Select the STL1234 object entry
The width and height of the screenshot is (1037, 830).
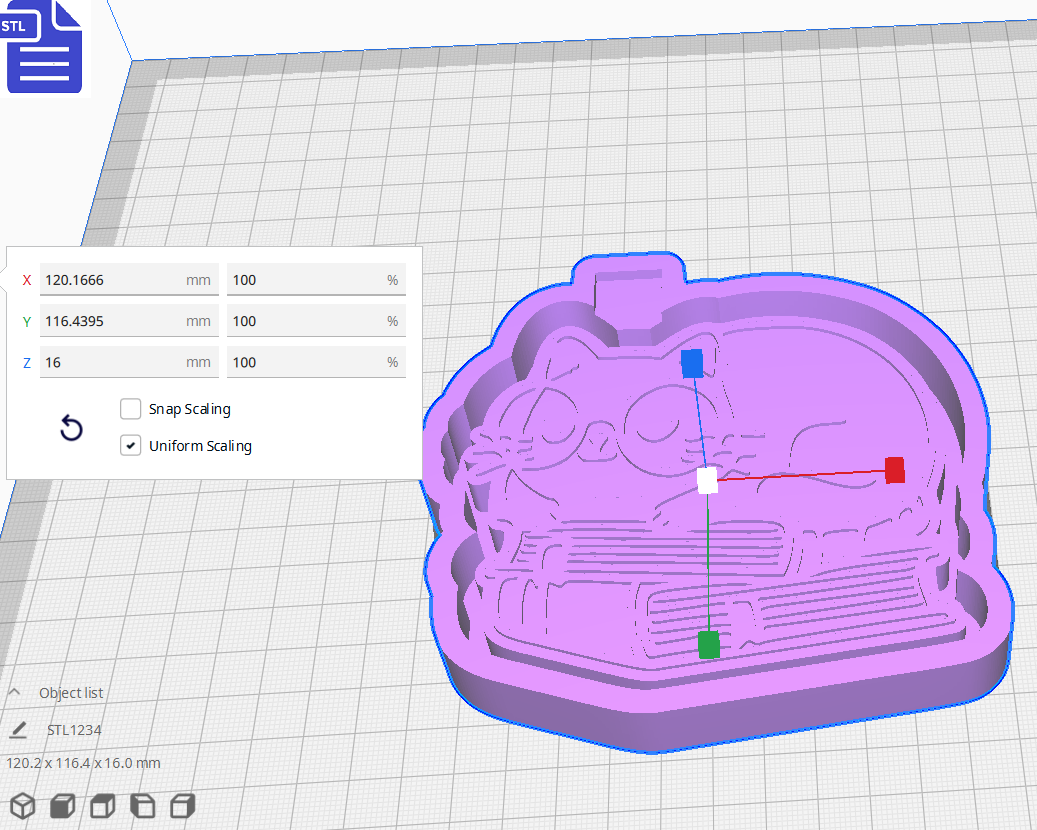click(x=75, y=730)
